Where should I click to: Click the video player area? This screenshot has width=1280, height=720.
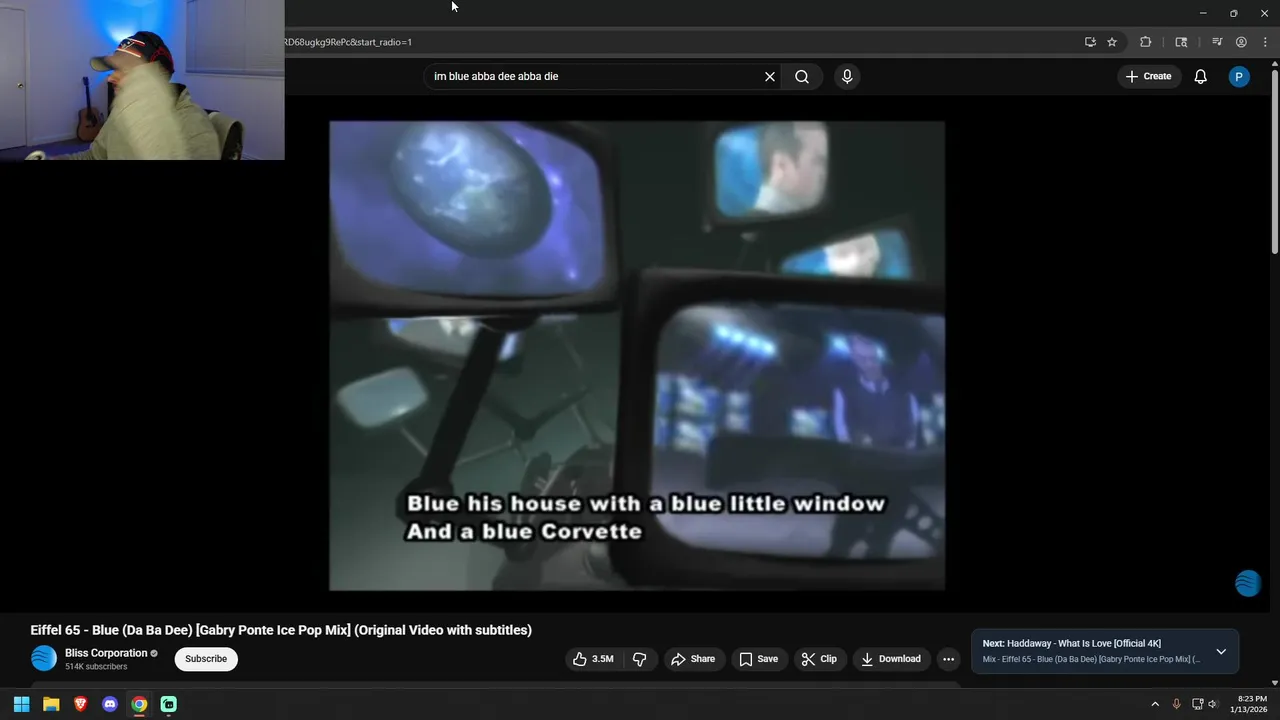coord(637,356)
